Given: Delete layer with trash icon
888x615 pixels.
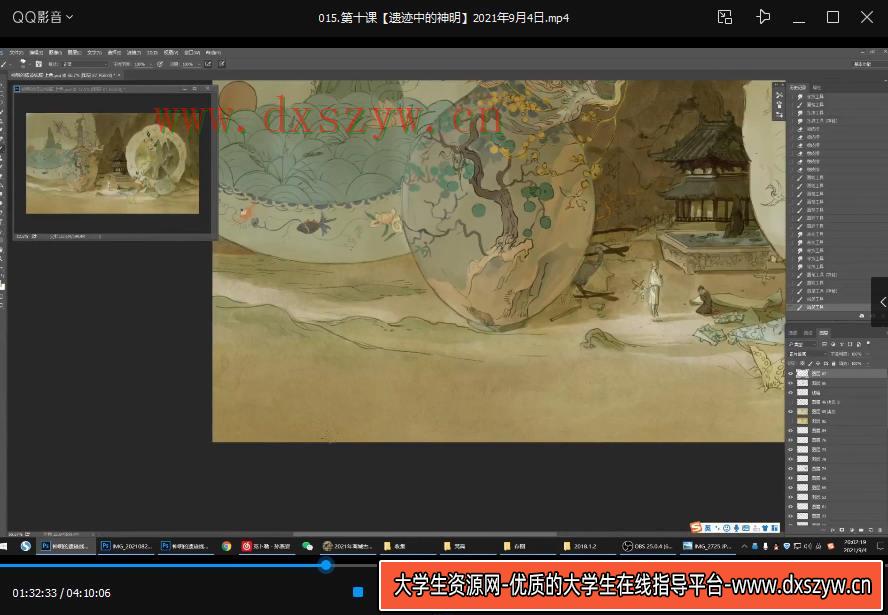Looking at the screenshot, I should tap(880, 530).
